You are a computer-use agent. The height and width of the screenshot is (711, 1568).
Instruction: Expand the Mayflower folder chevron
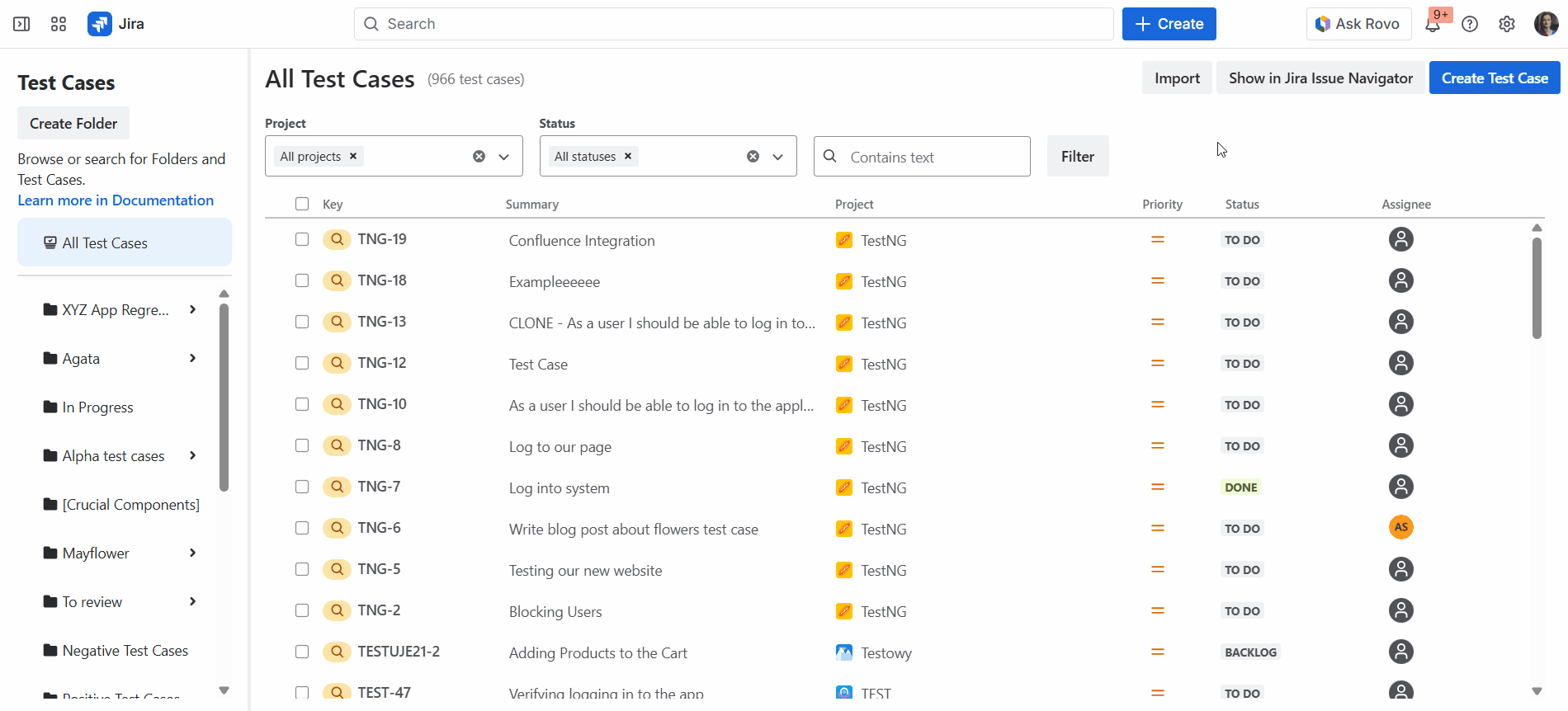(192, 553)
